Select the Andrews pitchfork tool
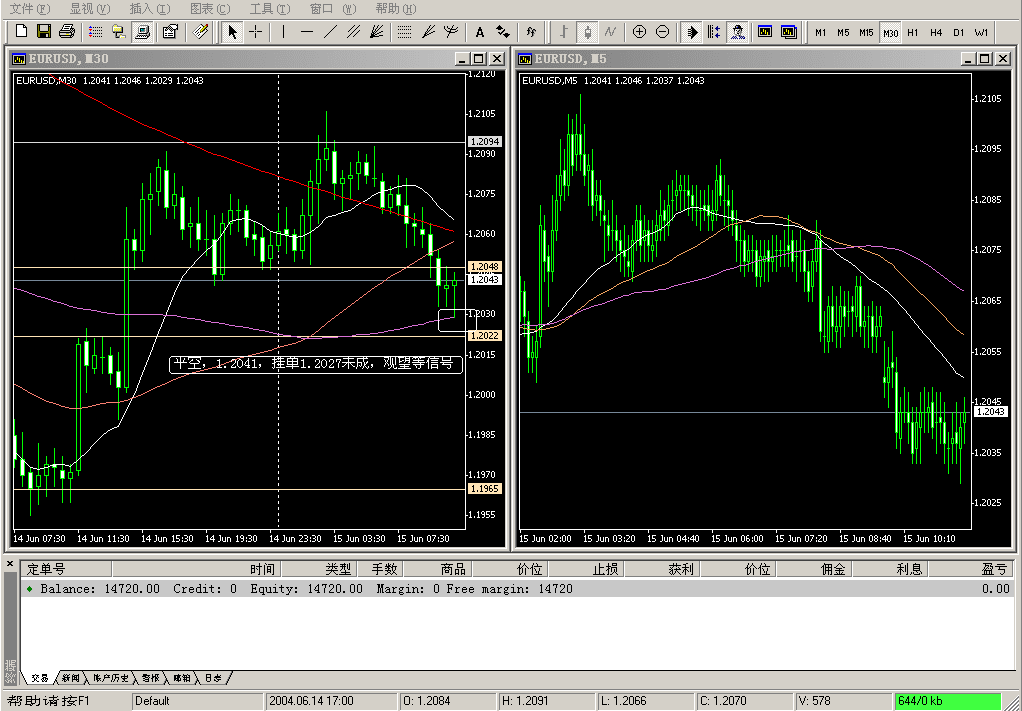 point(450,31)
